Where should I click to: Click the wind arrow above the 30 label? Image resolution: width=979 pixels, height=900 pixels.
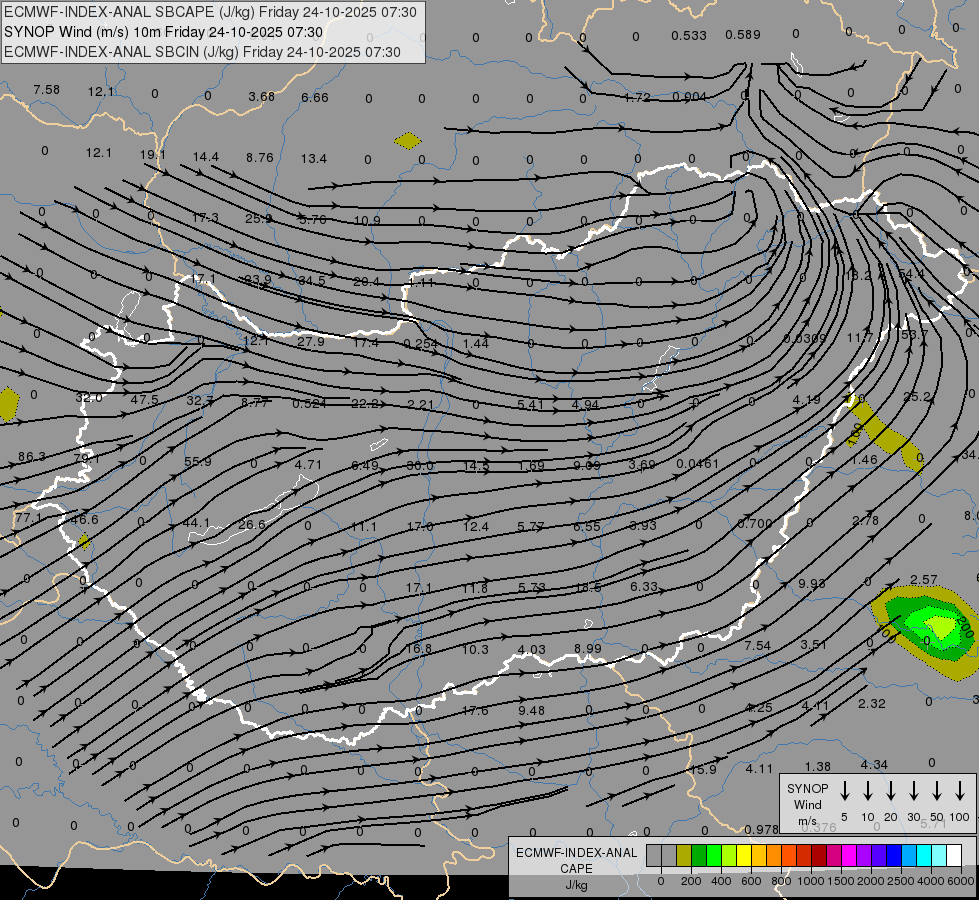[913, 791]
